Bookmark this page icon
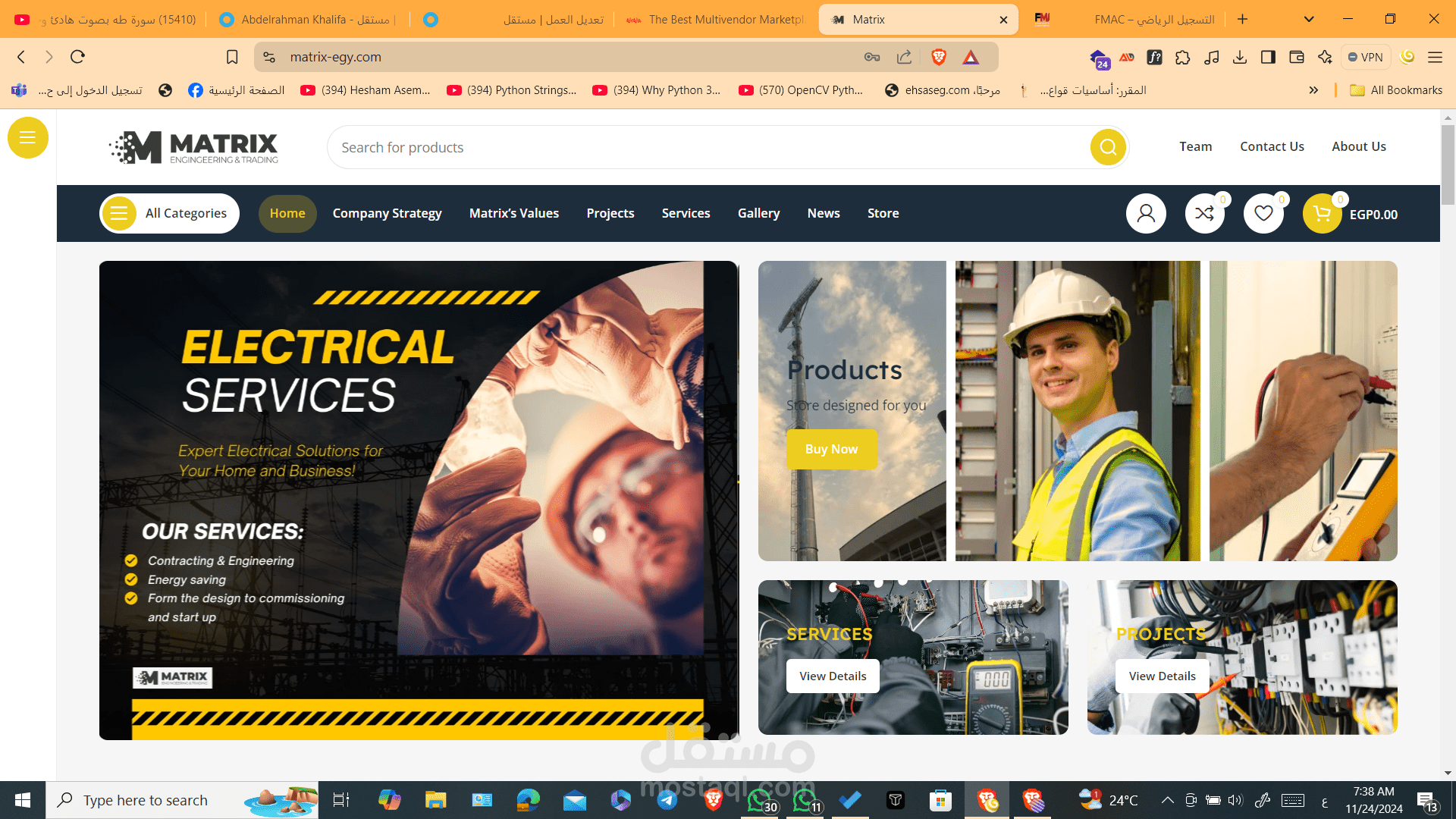 (x=232, y=57)
